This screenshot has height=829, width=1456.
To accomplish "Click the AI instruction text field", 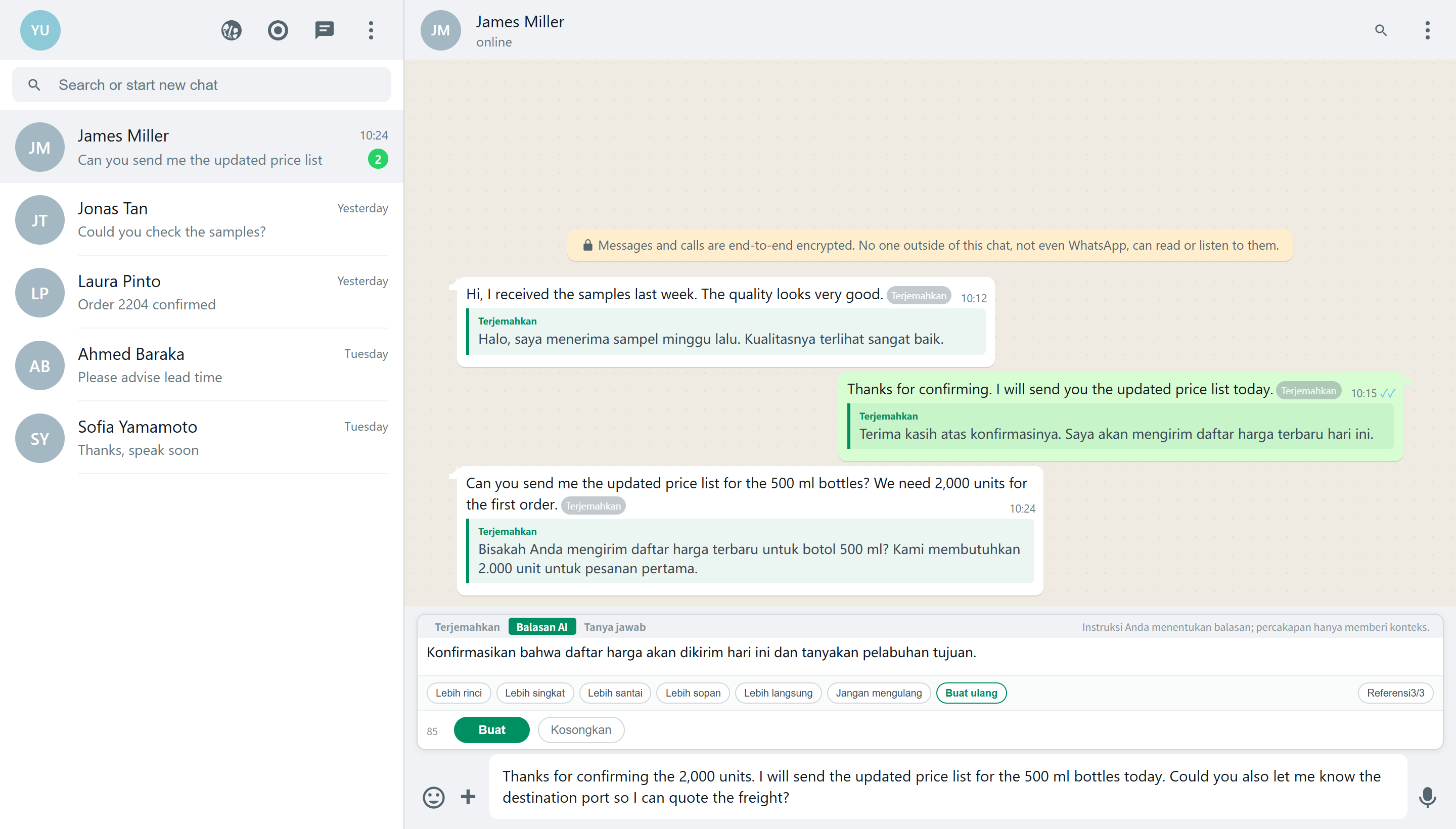I will coord(930,656).
